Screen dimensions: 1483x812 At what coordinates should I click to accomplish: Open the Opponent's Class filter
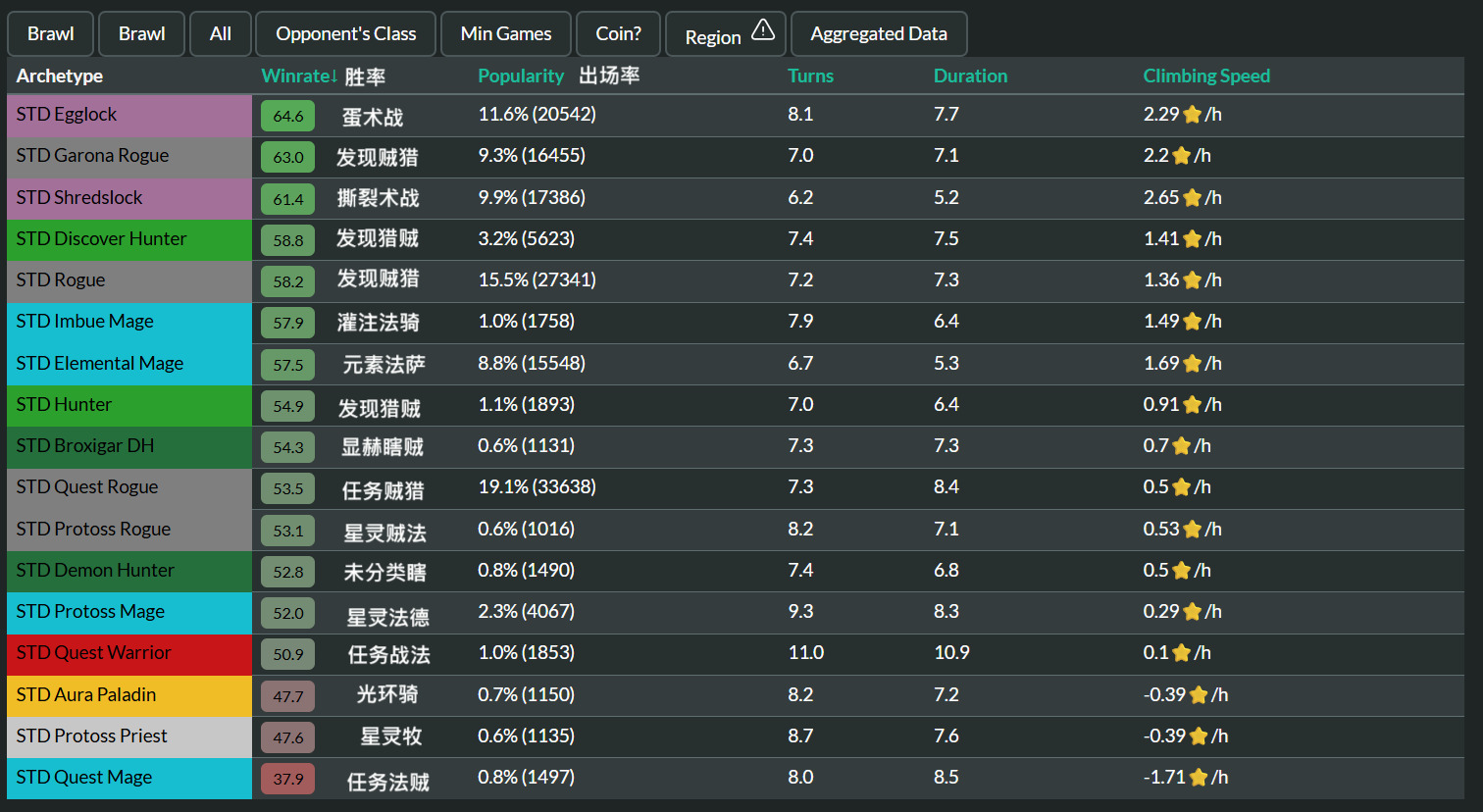[x=345, y=34]
